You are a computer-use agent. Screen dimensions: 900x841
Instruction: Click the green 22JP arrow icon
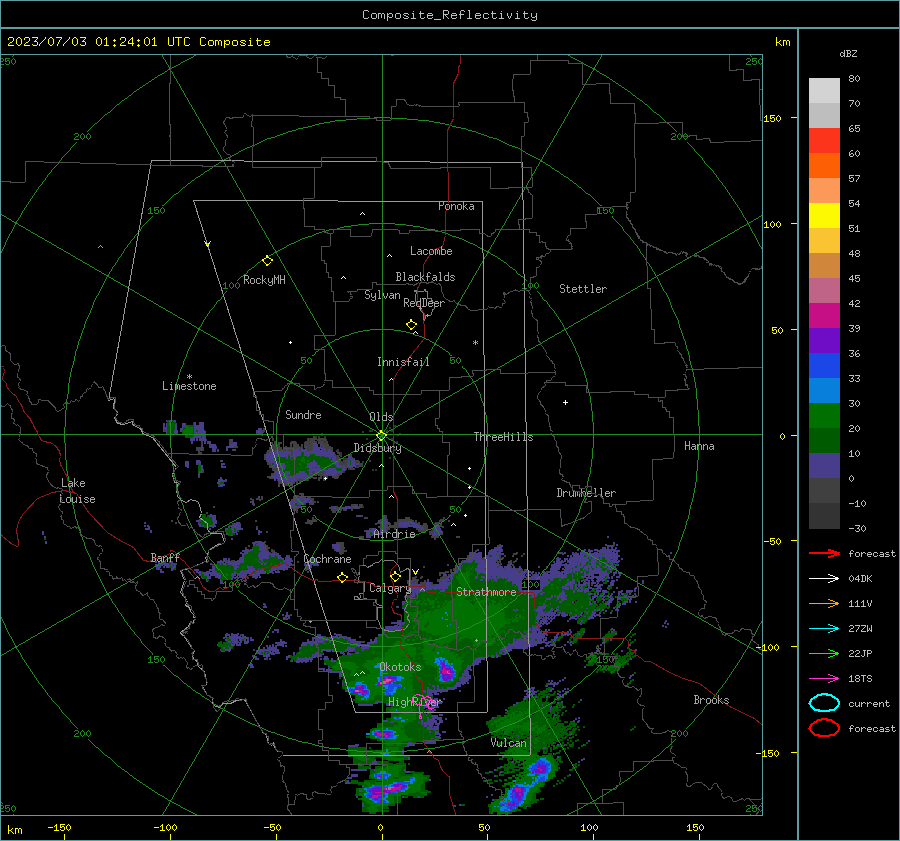824,653
